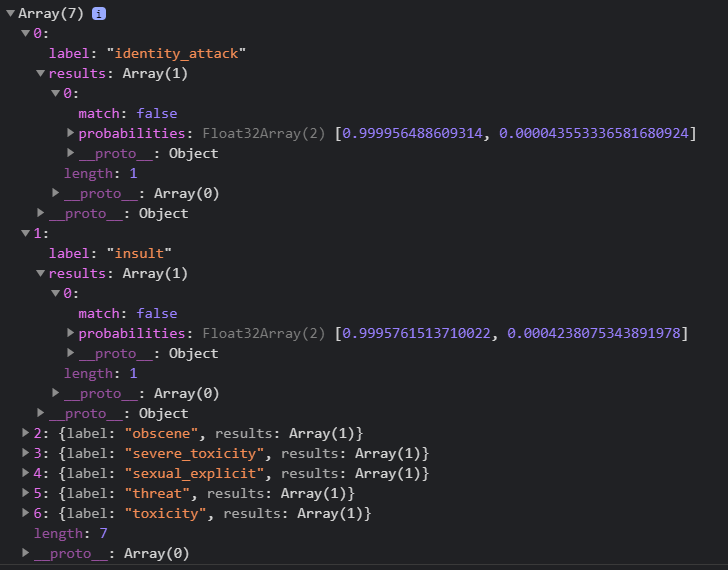Collapse the inner 0 entry under insult results
The width and height of the screenshot is (728, 570).
(55, 293)
